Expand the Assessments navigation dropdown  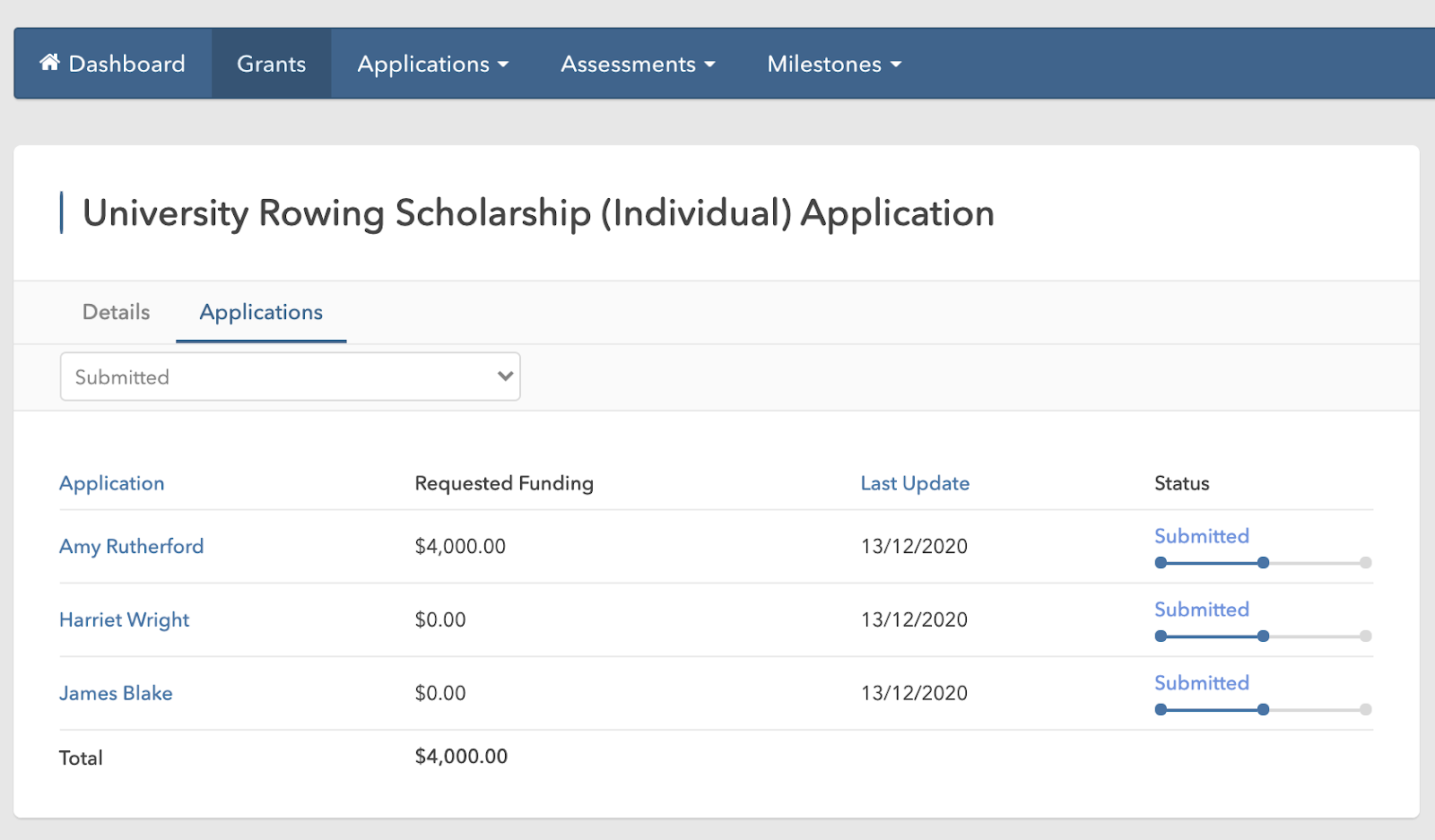point(638,64)
